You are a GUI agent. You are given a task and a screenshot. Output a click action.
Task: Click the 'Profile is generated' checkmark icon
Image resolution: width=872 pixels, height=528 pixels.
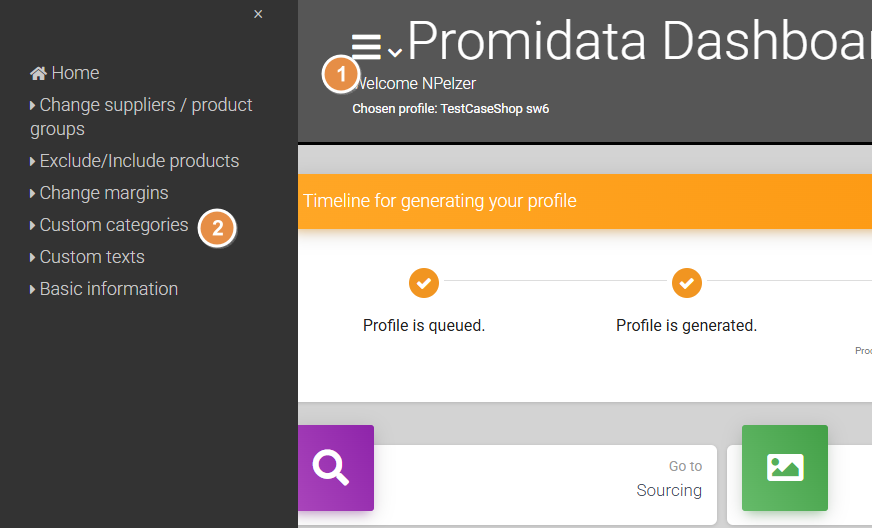(x=686, y=283)
